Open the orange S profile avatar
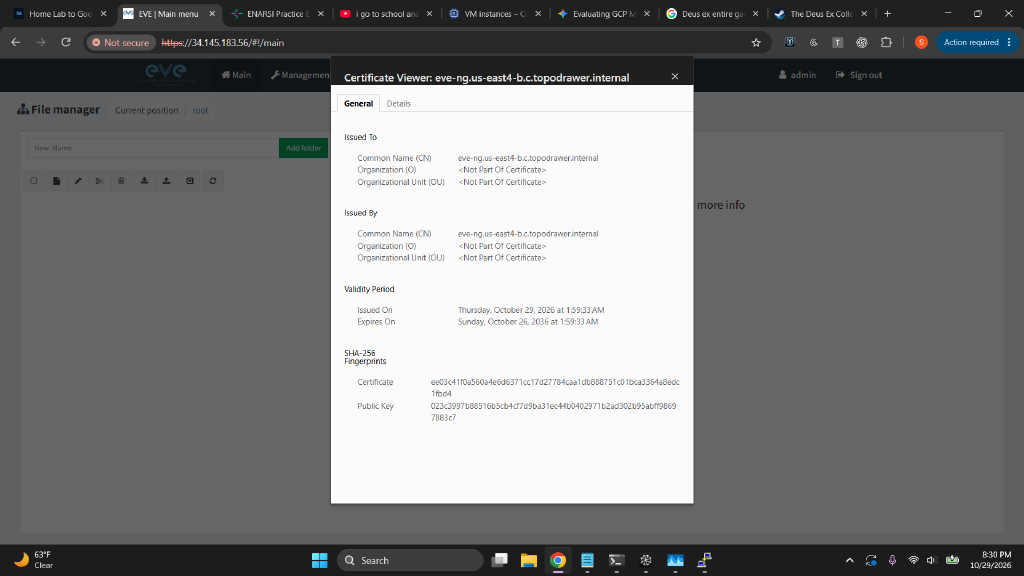Viewport: 1024px width, 576px height. pos(921,42)
